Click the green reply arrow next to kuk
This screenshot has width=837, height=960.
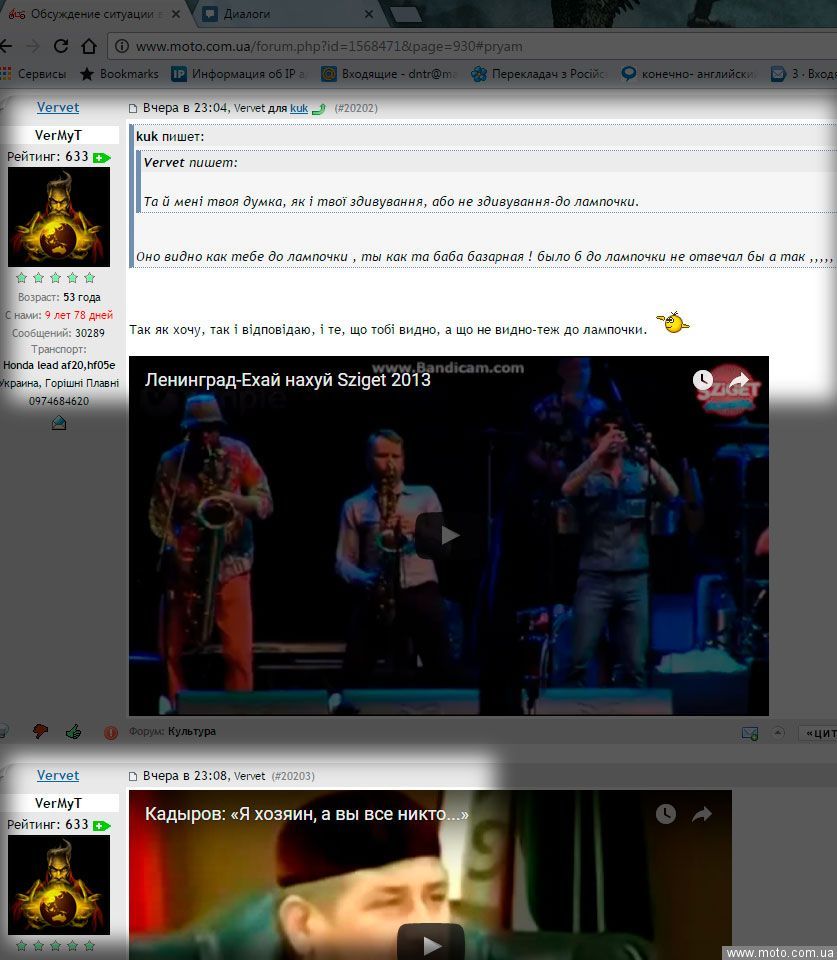[319, 109]
